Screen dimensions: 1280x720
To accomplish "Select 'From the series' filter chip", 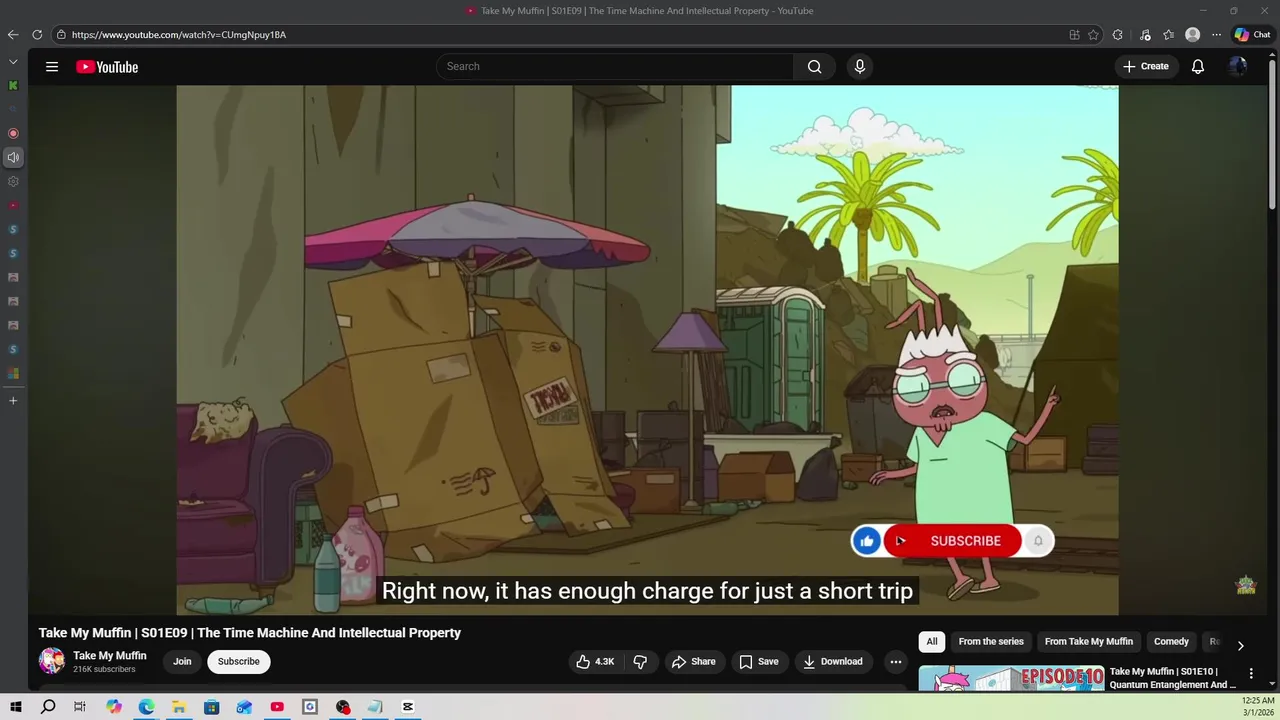I will [x=991, y=642].
